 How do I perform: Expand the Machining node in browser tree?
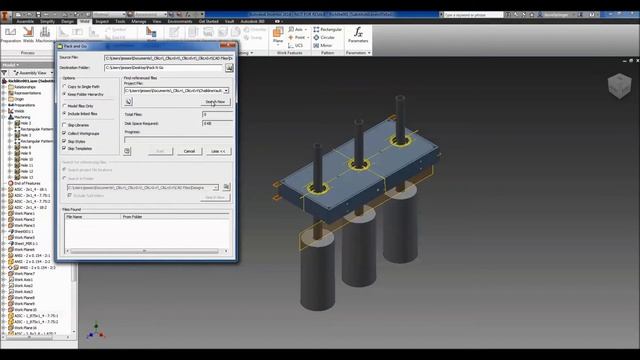4,117
